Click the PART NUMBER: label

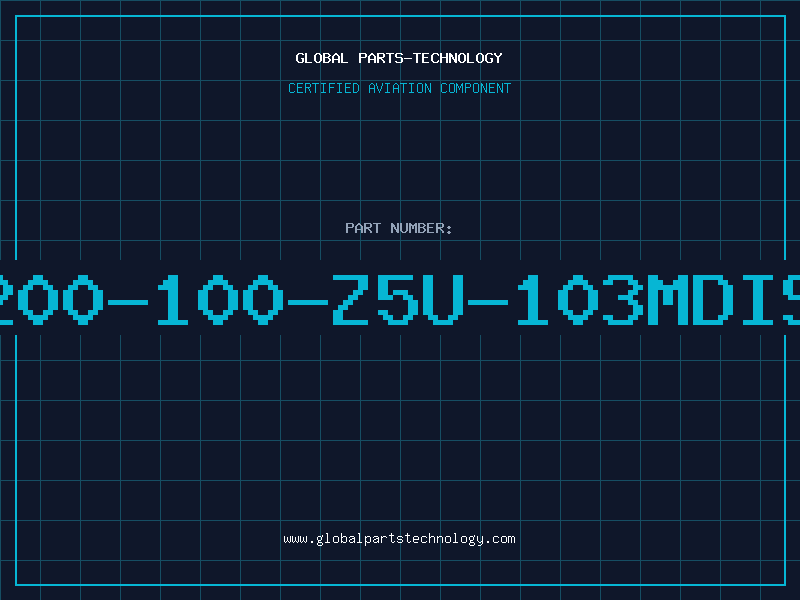[399, 228]
